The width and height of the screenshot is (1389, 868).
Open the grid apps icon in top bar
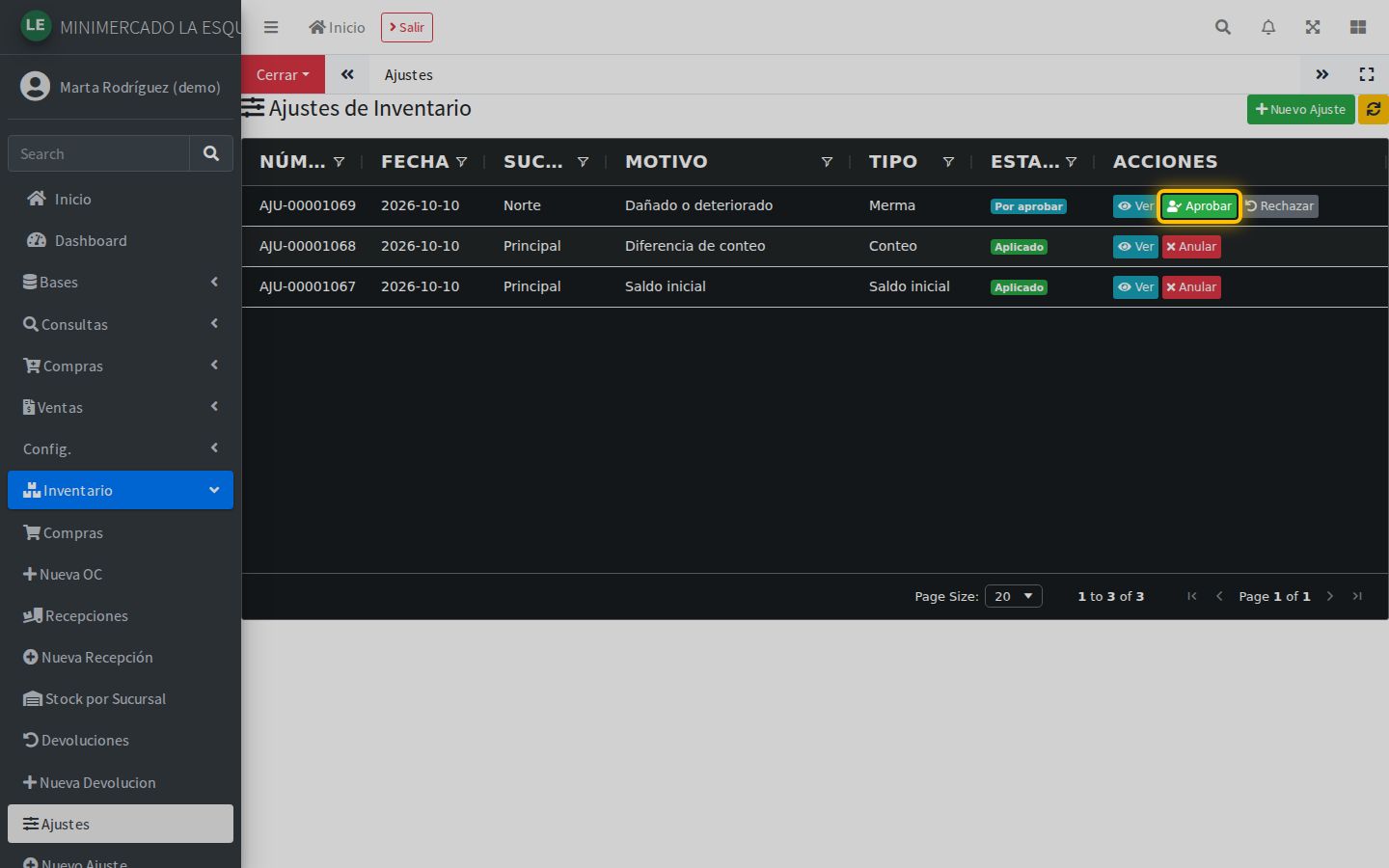(1358, 27)
